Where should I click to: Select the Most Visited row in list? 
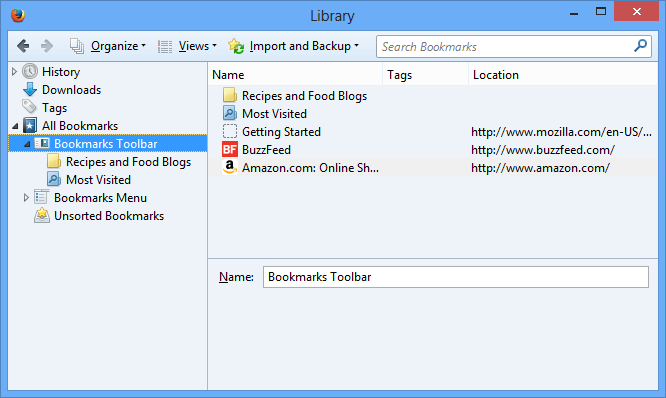pyautogui.click(x=433, y=113)
